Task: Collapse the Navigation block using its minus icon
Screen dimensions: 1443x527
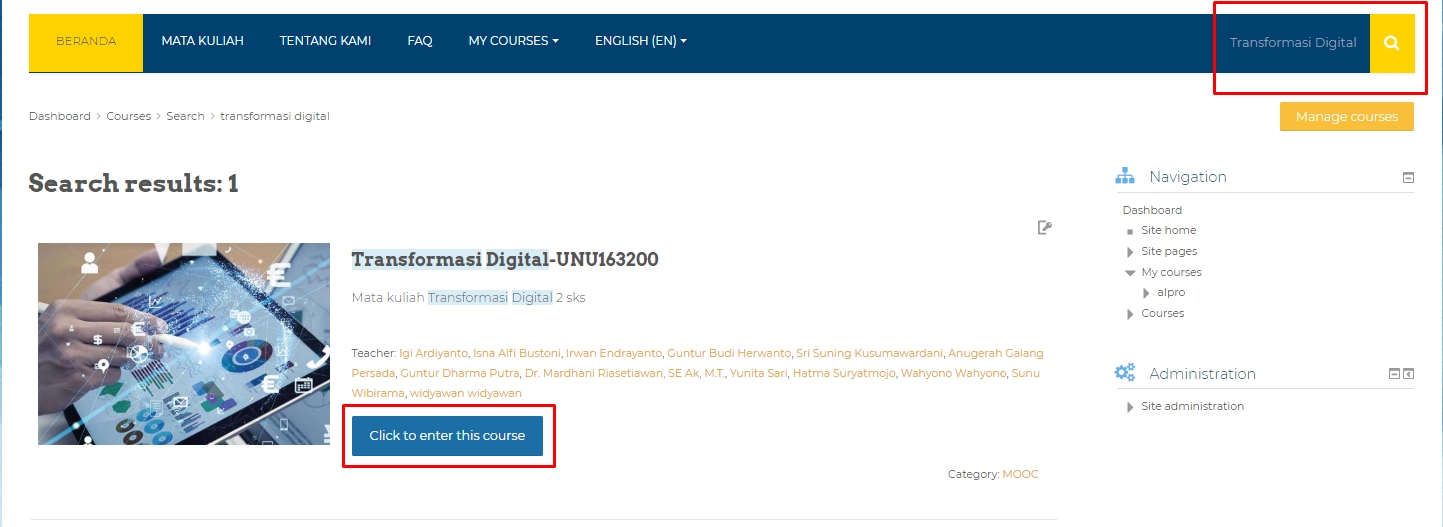Action: pyautogui.click(x=1408, y=178)
